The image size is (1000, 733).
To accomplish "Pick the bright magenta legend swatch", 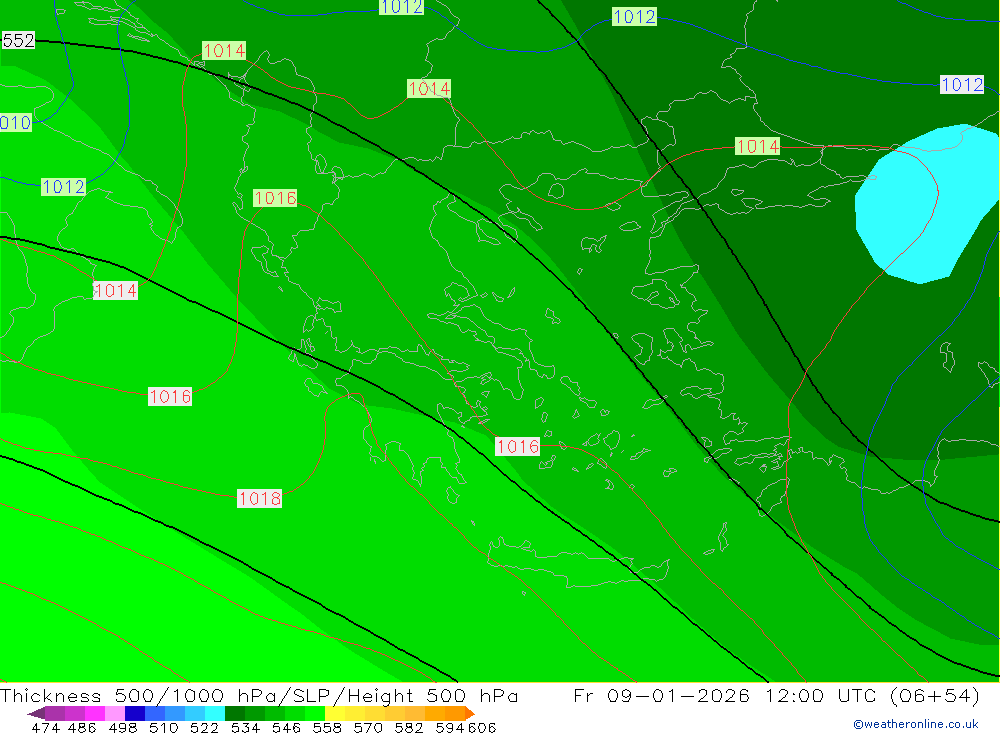I will tap(94, 713).
